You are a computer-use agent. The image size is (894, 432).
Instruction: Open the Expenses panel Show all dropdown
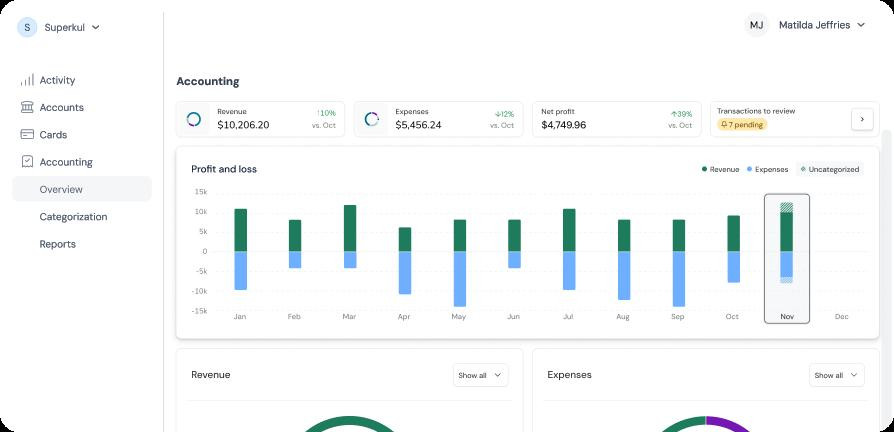click(x=836, y=375)
